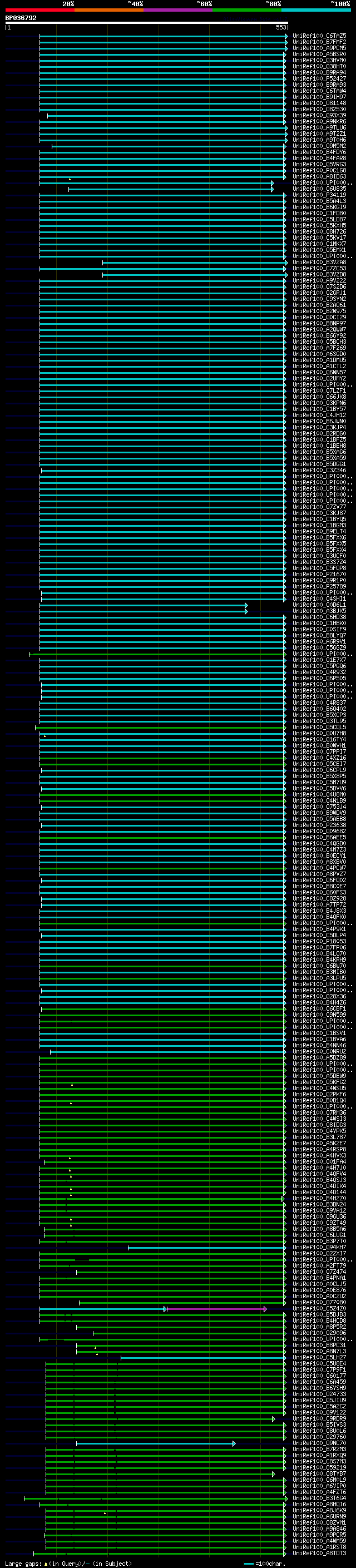This screenshot has width=356, height=1568.
Task: Select the UniRef100_Q753J4 label
Action: pos(319,807)
